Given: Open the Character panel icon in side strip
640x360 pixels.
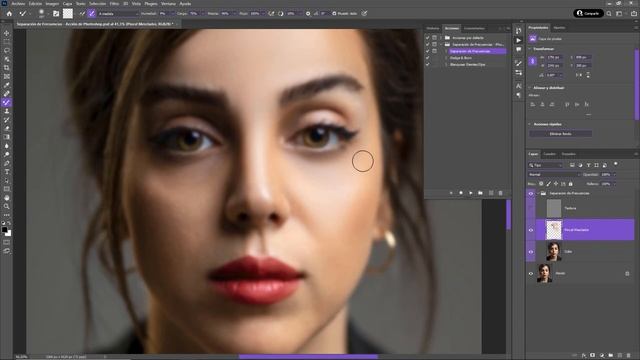Looking at the screenshot, I should pos(518,86).
